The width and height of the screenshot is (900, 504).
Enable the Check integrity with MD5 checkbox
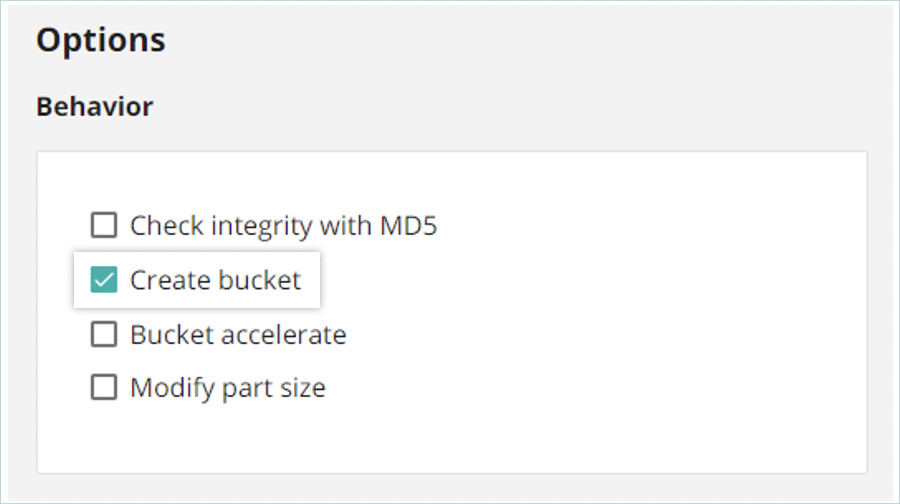tap(104, 225)
